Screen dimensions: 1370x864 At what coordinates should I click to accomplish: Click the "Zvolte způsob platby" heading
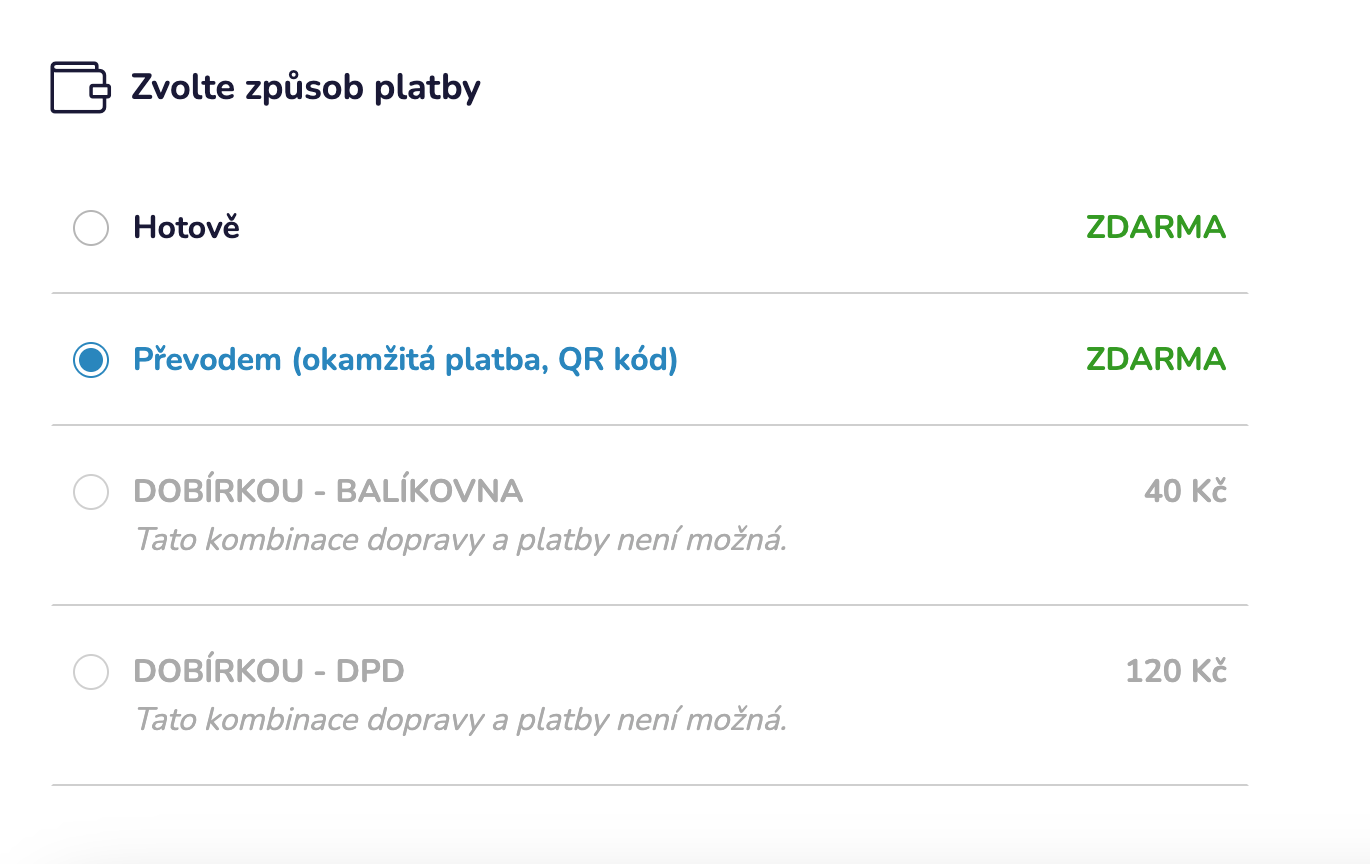[x=306, y=88]
